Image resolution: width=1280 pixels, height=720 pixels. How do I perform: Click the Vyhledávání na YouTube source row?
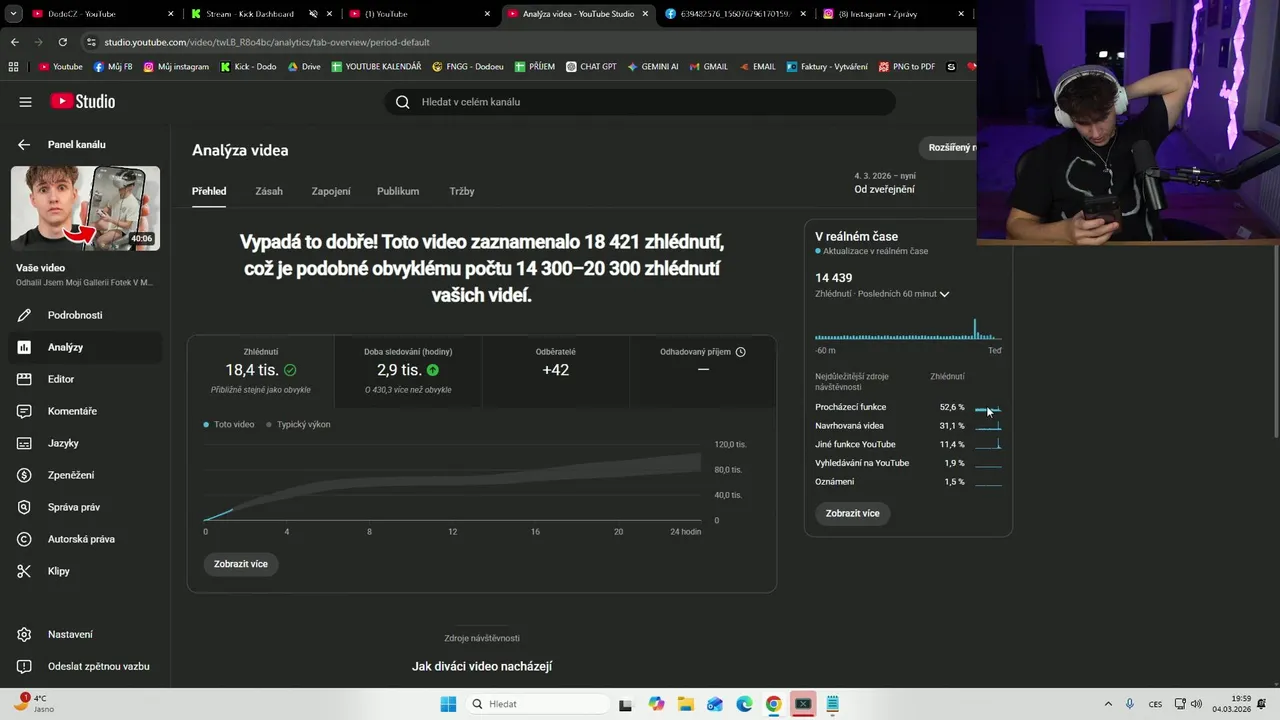pyautogui.click(x=908, y=463)
